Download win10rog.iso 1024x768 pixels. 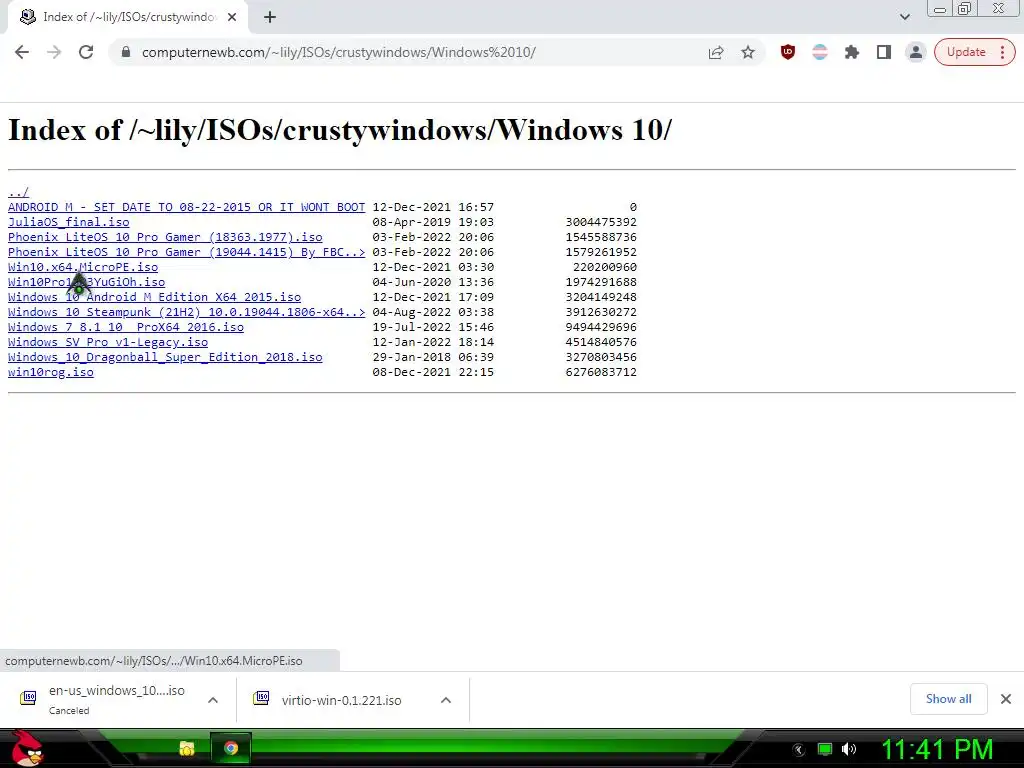(x=51, y=372)
